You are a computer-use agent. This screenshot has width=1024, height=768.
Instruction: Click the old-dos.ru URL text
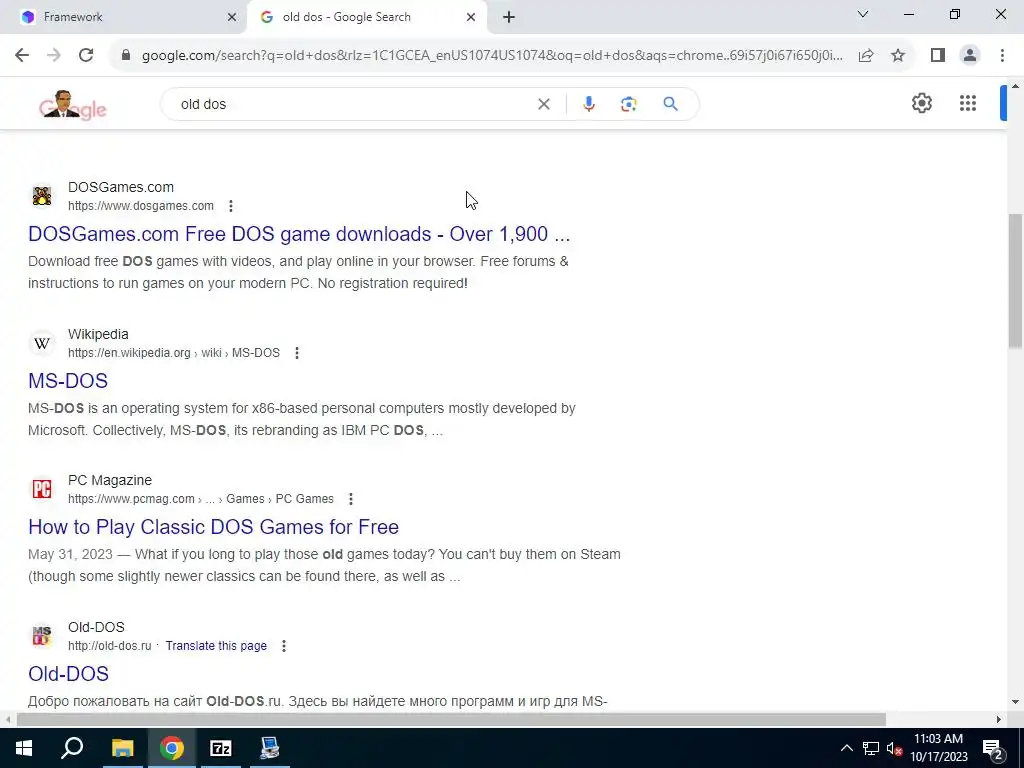coord(110,646)
